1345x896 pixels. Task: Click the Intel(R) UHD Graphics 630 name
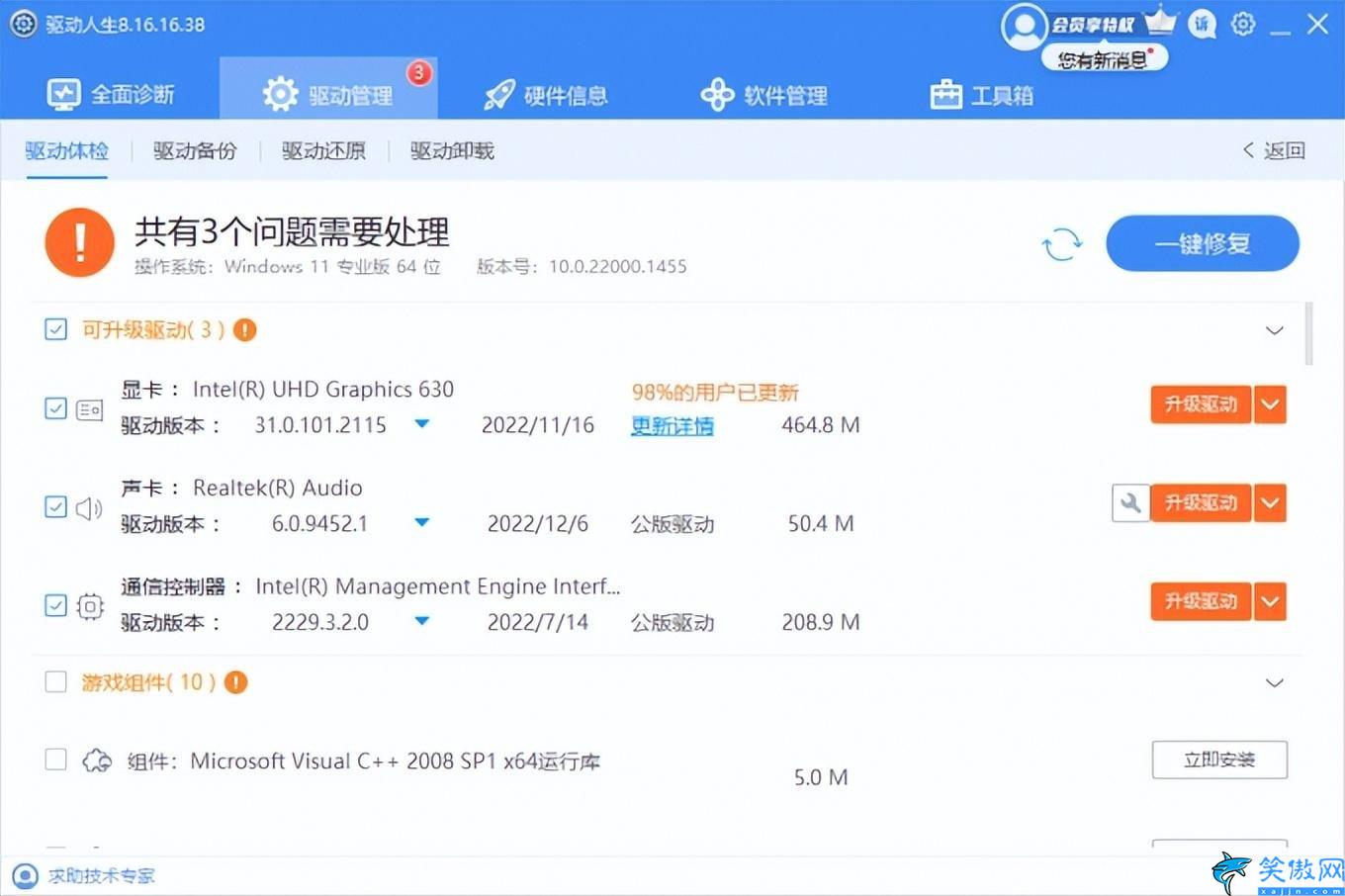(x=323, y=390)
